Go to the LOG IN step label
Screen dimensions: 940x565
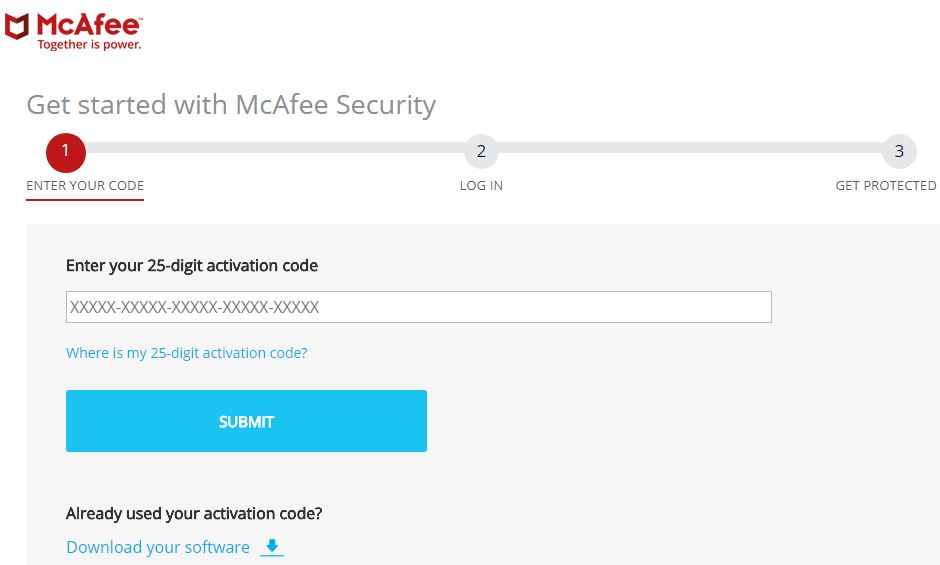[481, 185]
